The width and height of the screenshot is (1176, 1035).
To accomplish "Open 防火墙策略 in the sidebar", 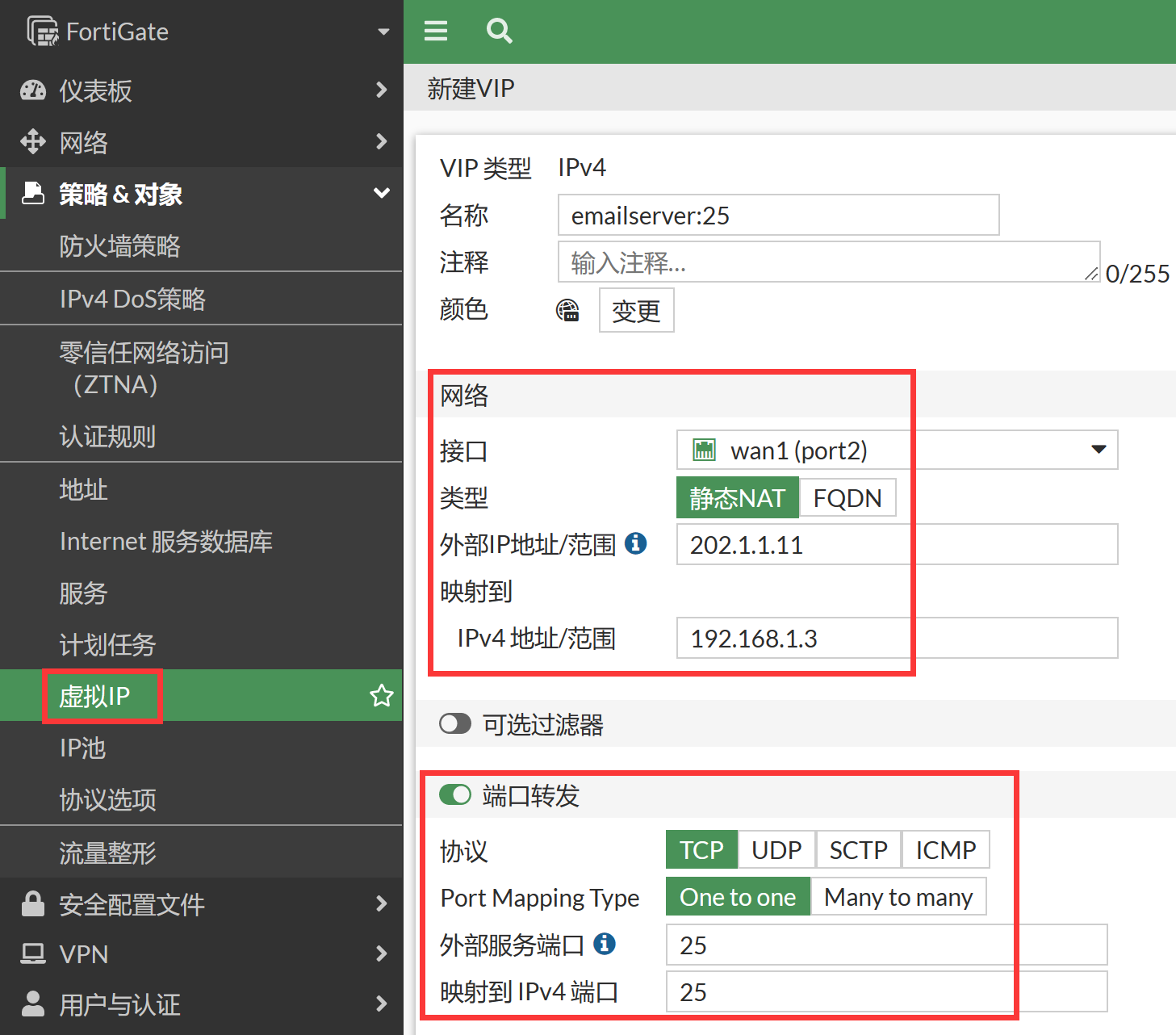I will [119, 246].
